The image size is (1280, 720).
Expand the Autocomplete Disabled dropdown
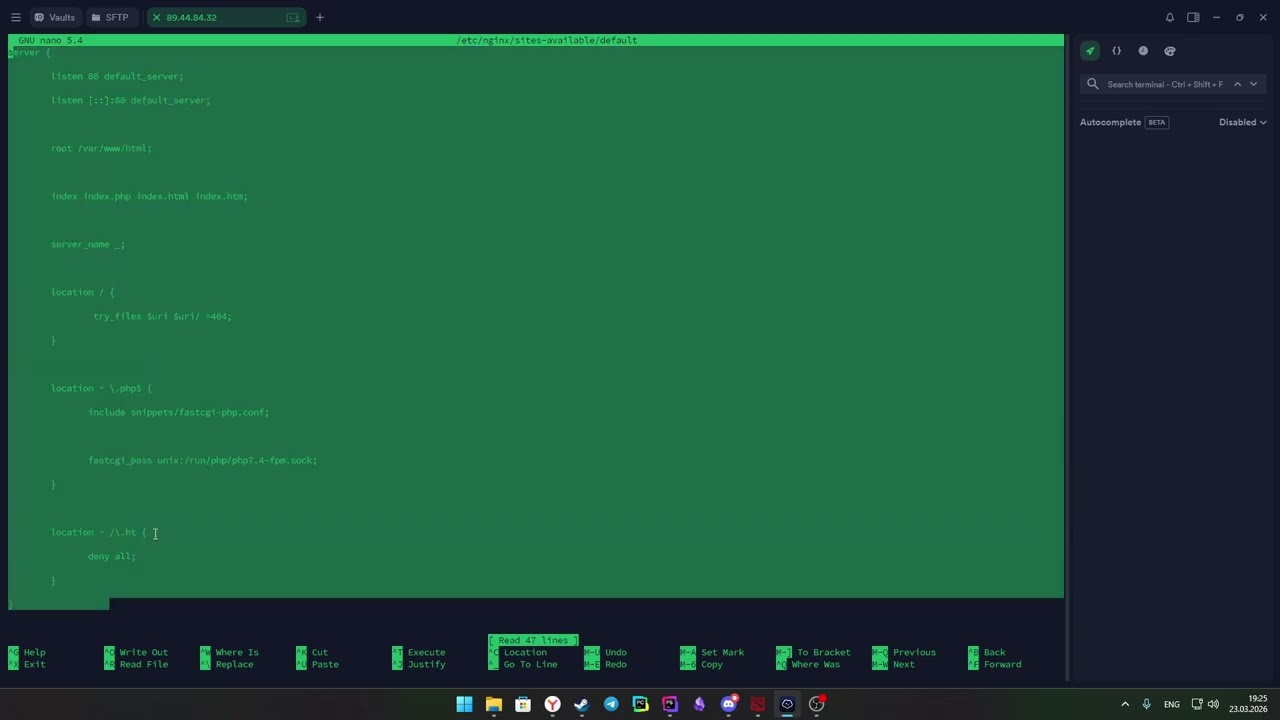click(x=1242, y=122)
